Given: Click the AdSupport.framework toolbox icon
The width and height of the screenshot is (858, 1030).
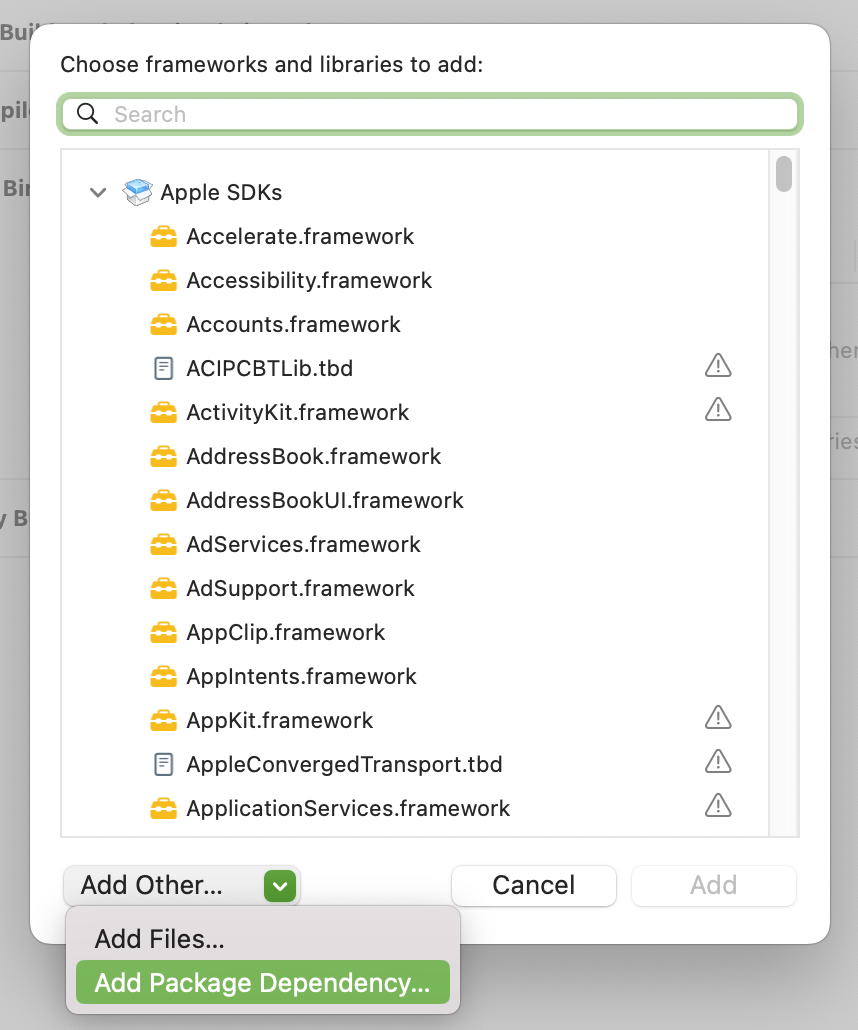Looking at the screenshot, I should click(x=164, y=589).
